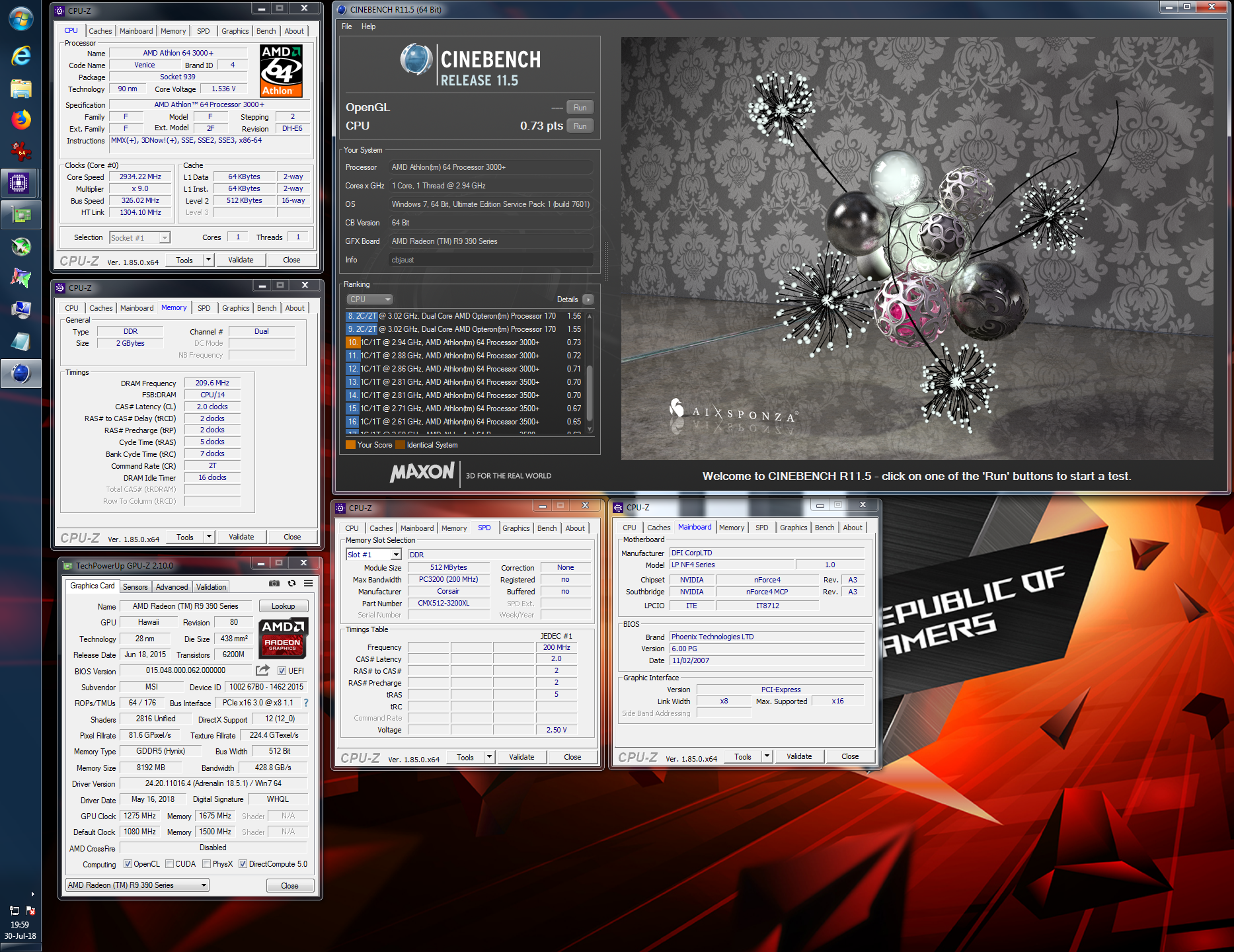Click Validate in CPU-Z Memory window
This screenshot has height=952, width=1234.
point(241,537)
